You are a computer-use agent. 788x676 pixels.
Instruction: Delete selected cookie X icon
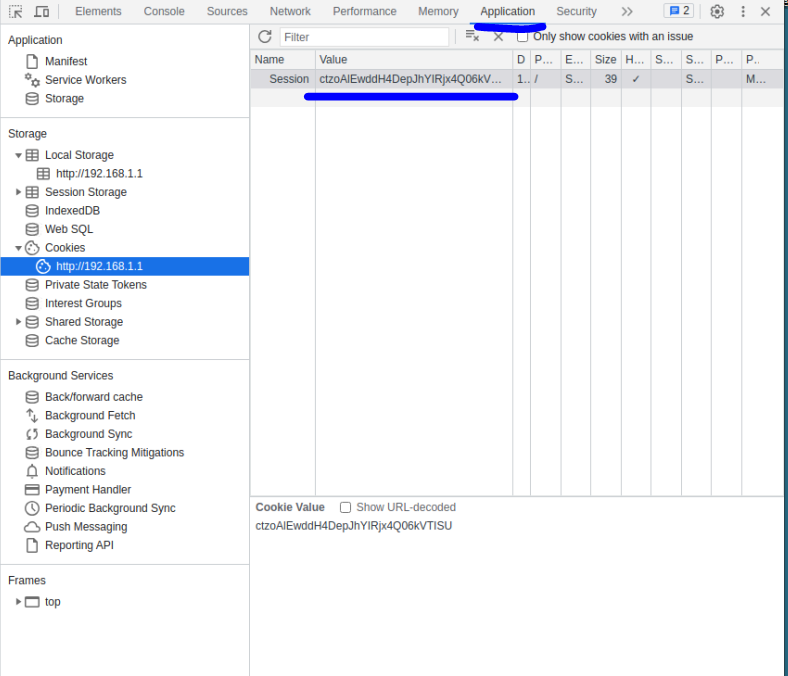coord(498,37)
